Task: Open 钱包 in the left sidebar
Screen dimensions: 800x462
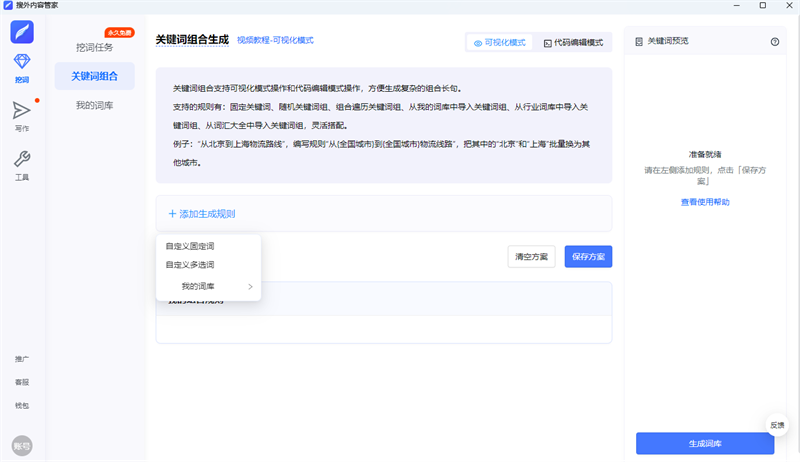Action: pos(22,405)
